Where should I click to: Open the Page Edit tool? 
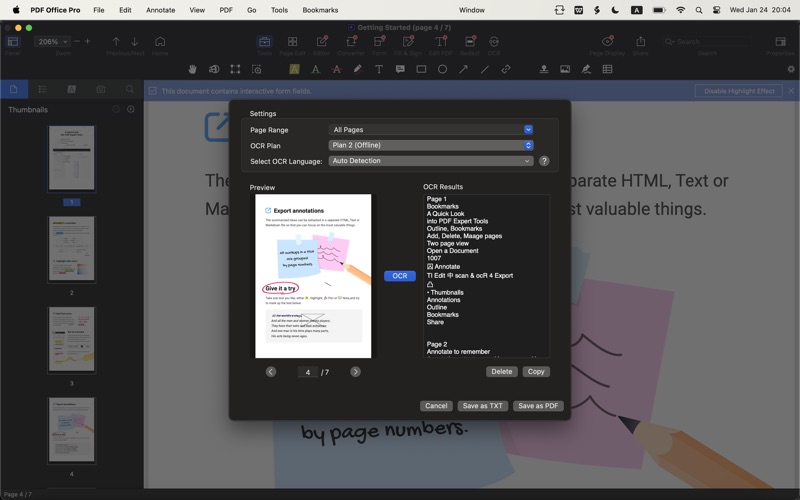point(292,42)
